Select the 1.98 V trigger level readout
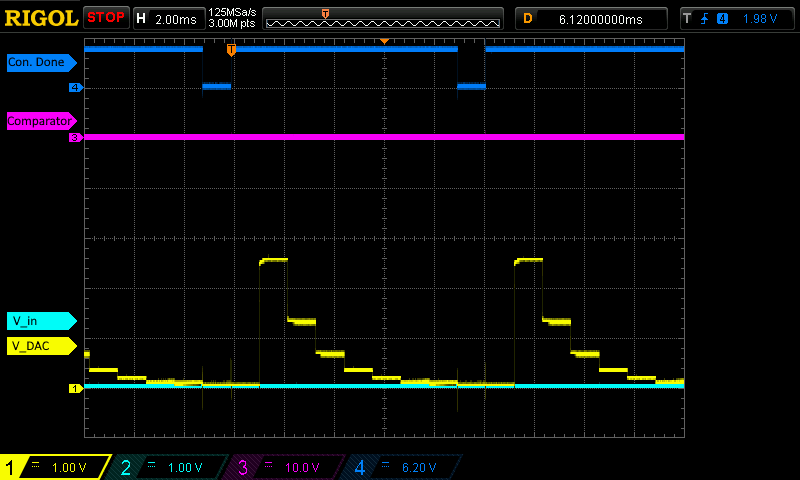Viewport: 800px width, 480px height. point(760,19)
